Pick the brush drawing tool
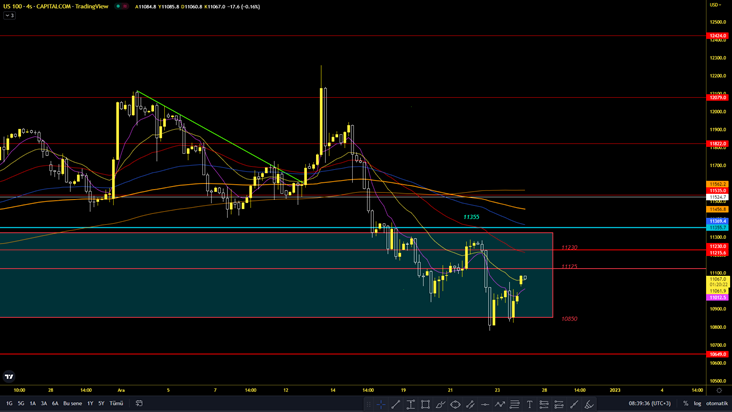The image size is (732, 412). click(440, 405)
